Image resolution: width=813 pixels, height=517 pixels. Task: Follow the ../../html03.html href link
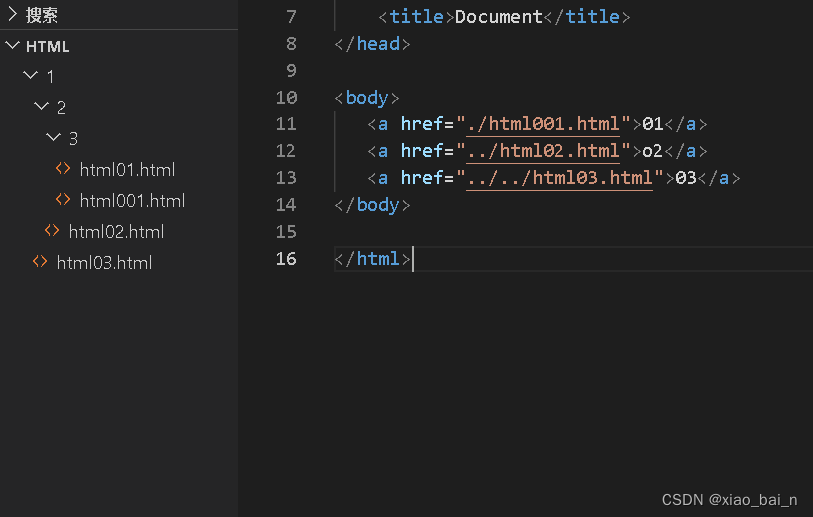[x=559, y=178]
